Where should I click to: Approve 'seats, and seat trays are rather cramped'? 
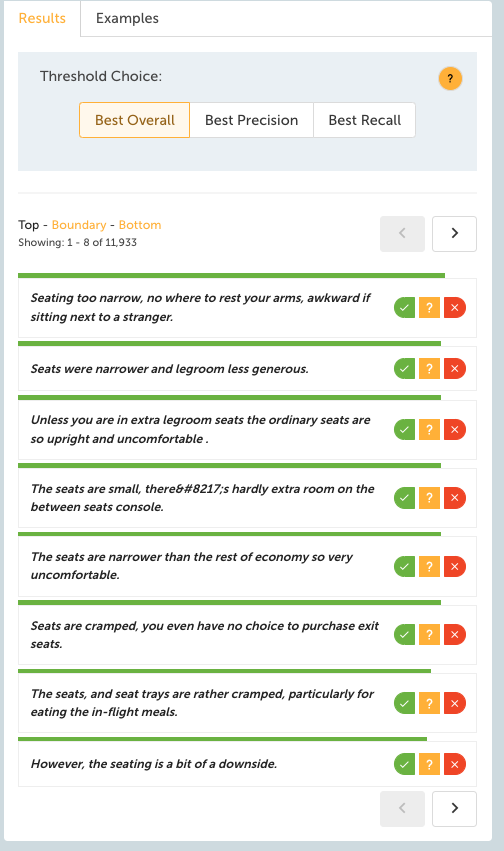pyautogui.click(x=405, y=703)
